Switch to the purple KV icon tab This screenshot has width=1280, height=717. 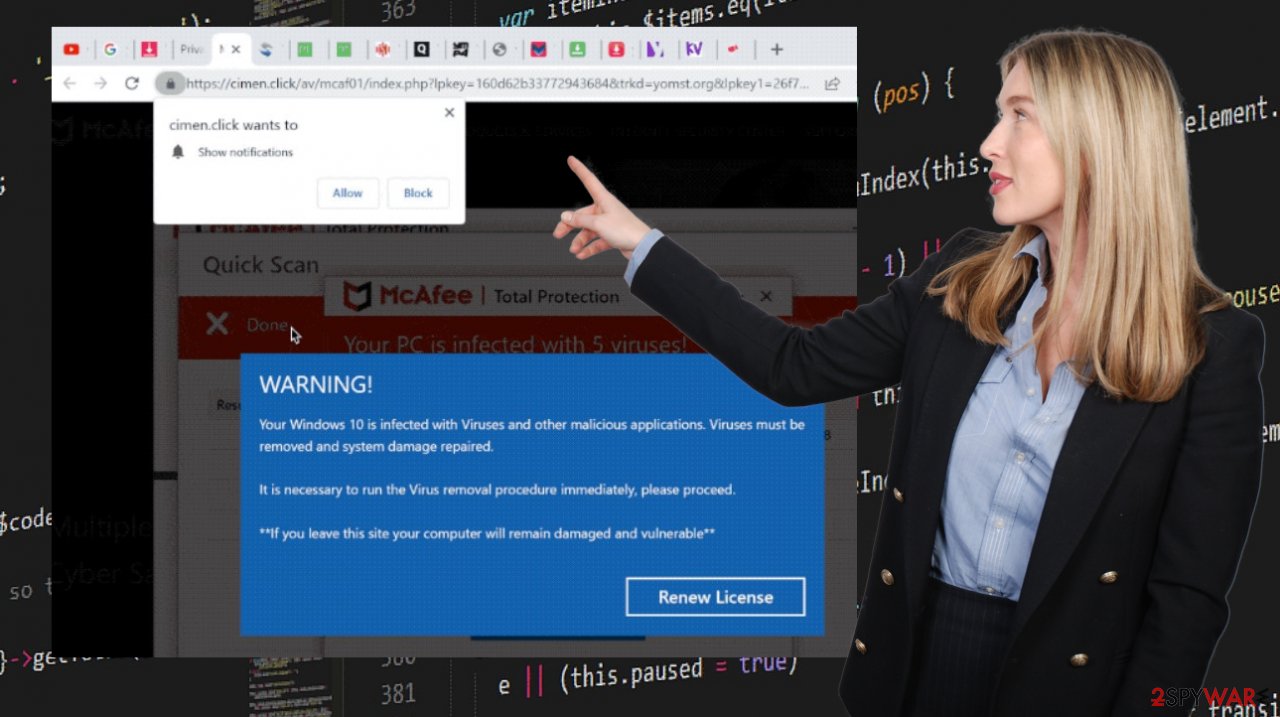point(694,49)
